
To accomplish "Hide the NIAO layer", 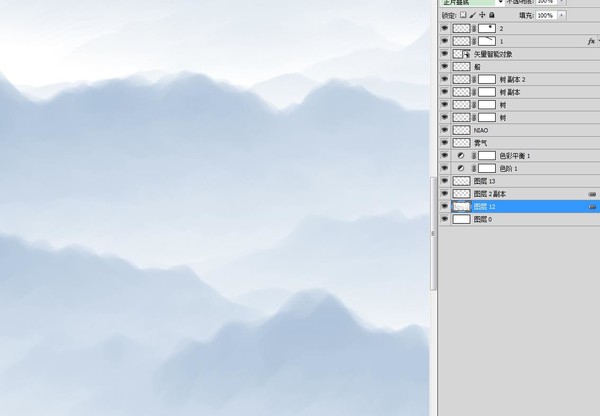I will pos(444,130).
